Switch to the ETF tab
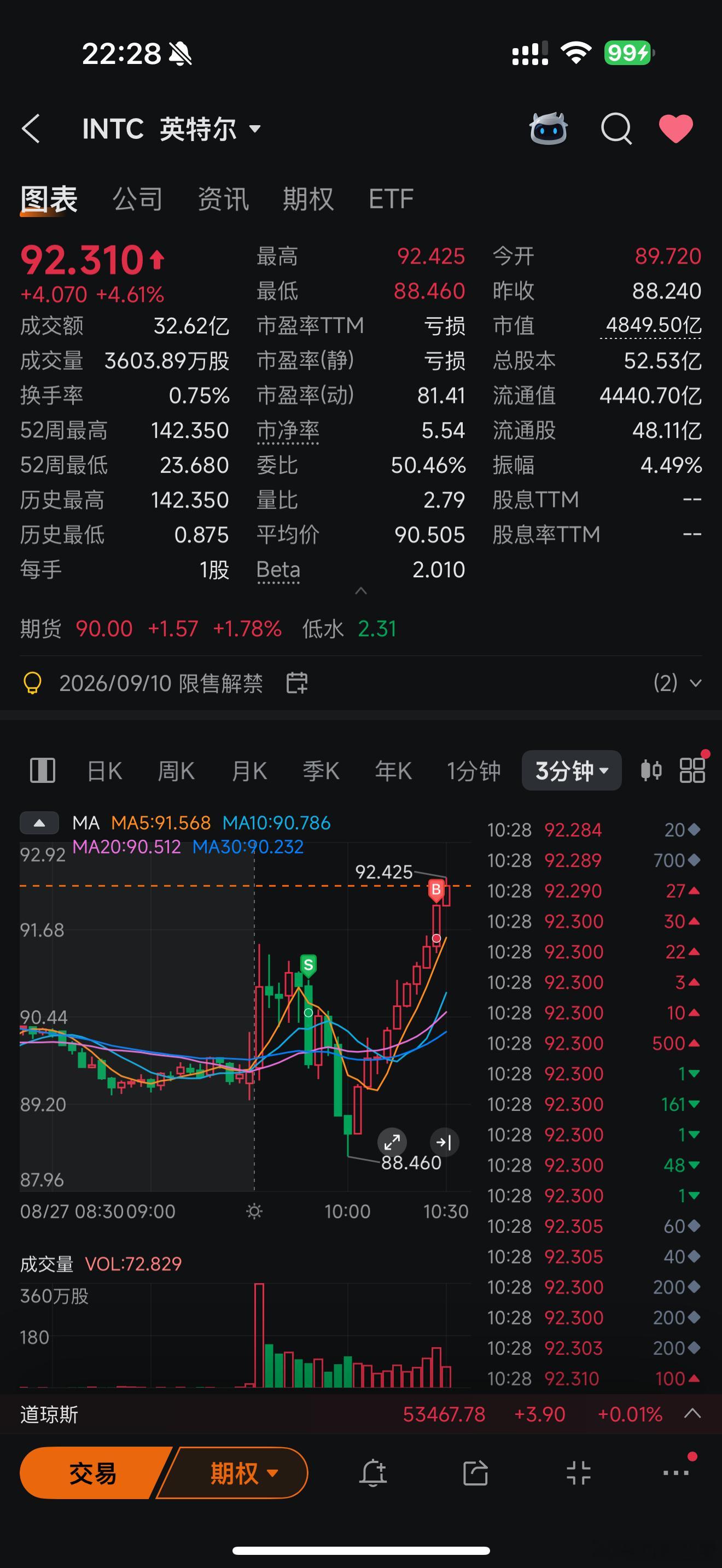This screenshot has width=722, height=1568. pyautogui.click(x=391, y=199)
